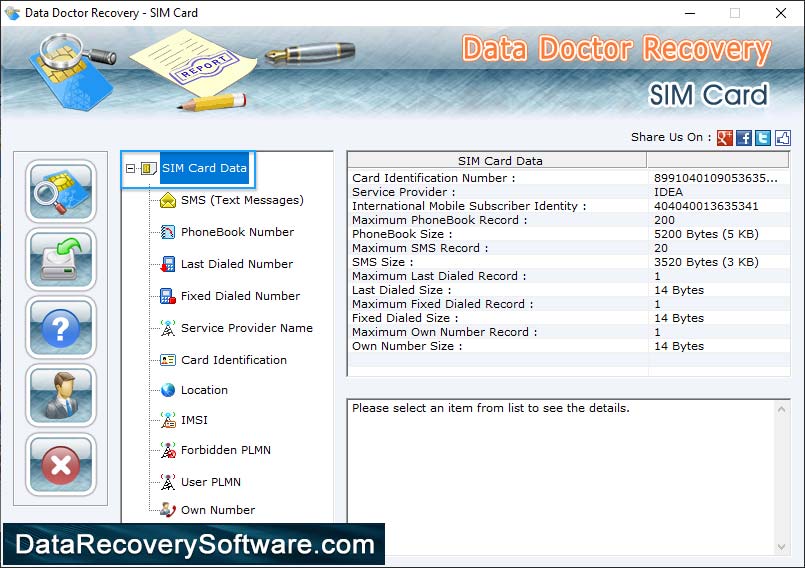805x568 pixels.
Task: Click the app icon in title bar
Action: tap(12, 13)
